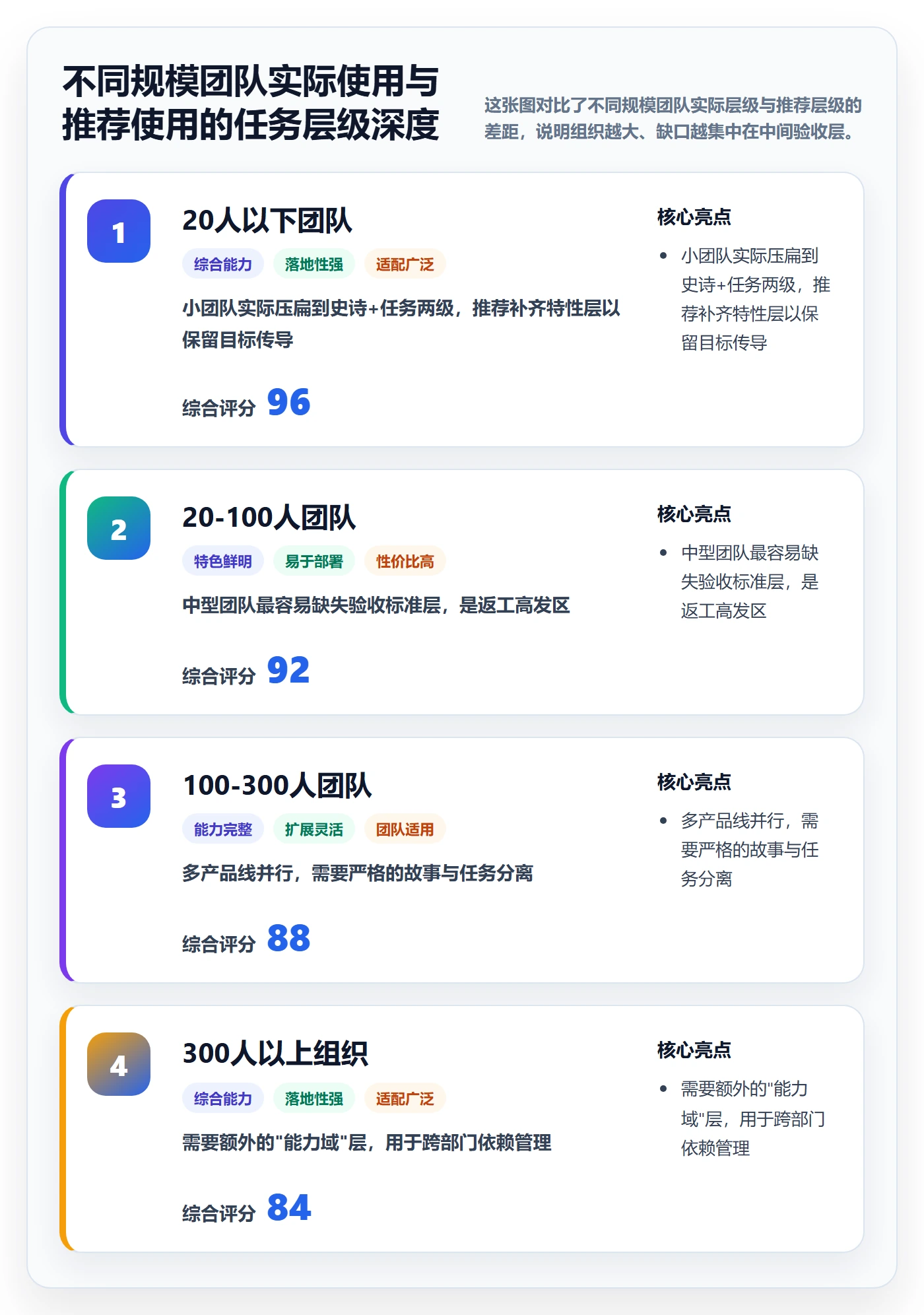Click 适配广泛 tag in 300人以上组织 card
This screenshot has width=924, height=1315.
point(405,1099)
